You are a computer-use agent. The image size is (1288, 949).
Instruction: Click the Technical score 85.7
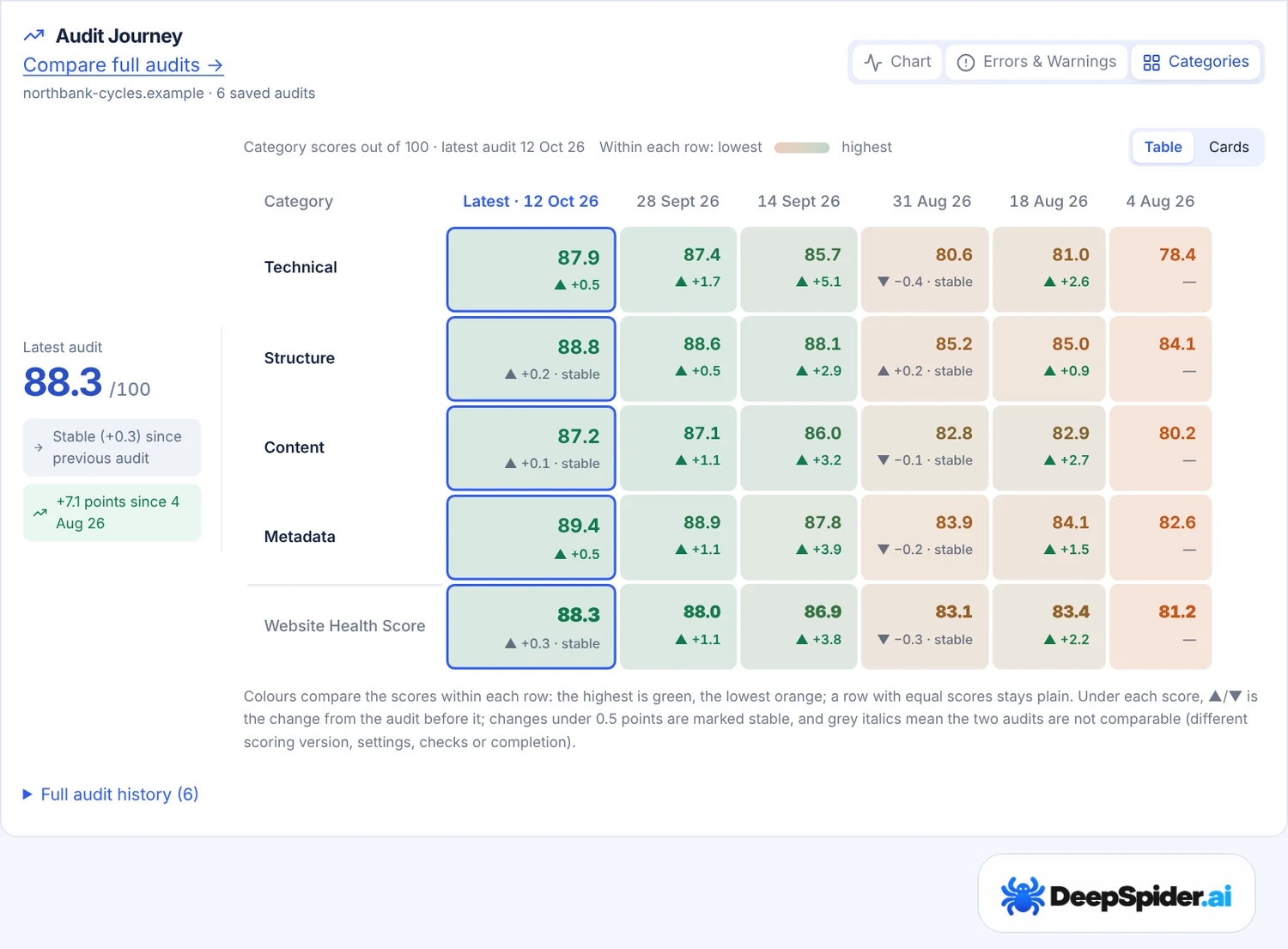click(x=823, y=255)
